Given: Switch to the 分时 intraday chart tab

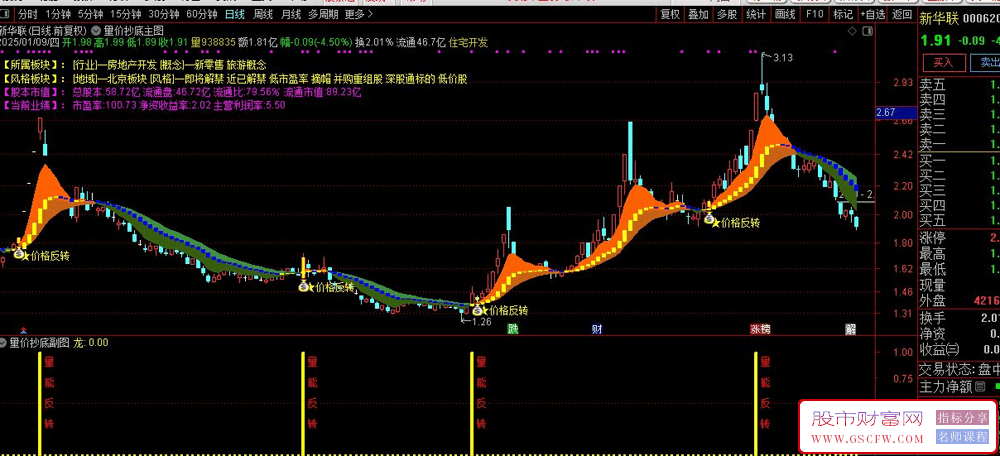Looking at the screenshot, I should (x=27, y=14).
